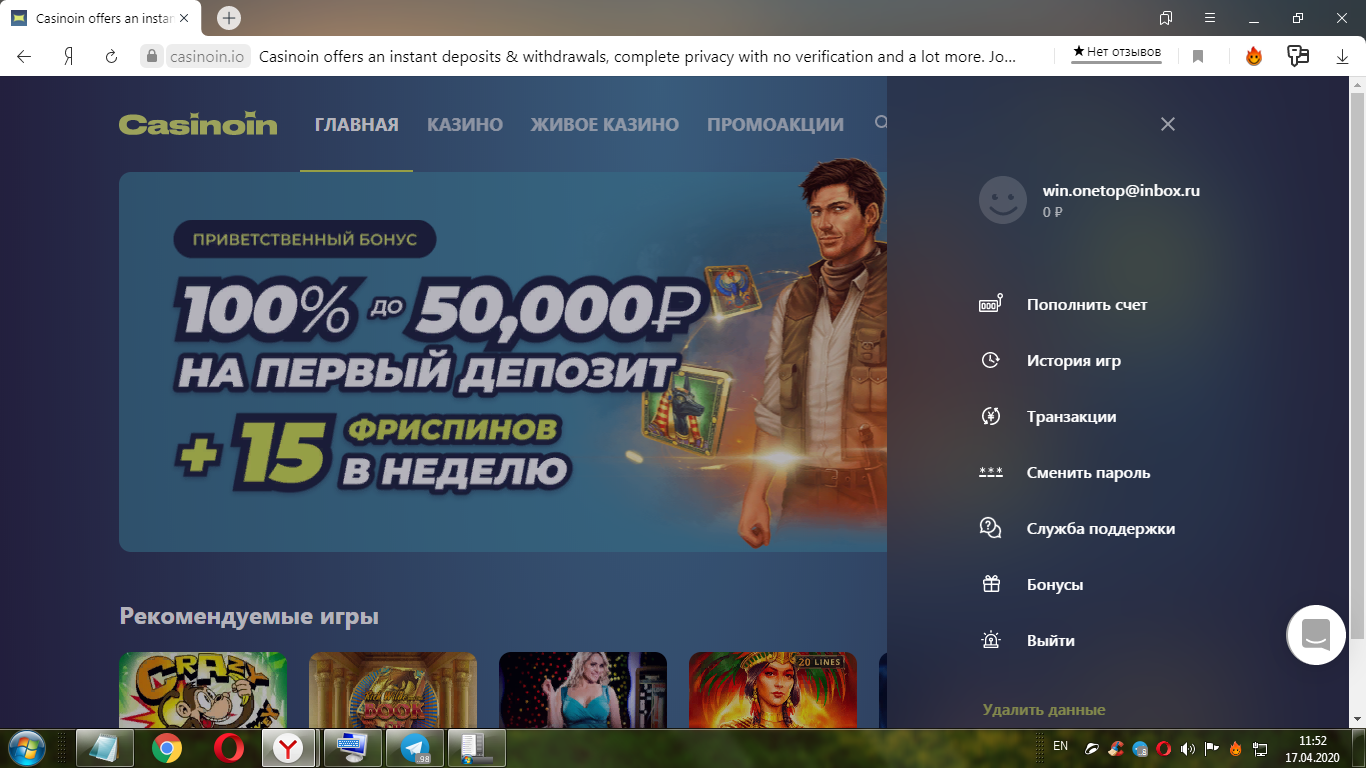Image resolution: width=1366 pixels, height=768 pixels.
Task: Open the Yandex Disk saucer tray icon
Action: click(x=1093, y=748)
